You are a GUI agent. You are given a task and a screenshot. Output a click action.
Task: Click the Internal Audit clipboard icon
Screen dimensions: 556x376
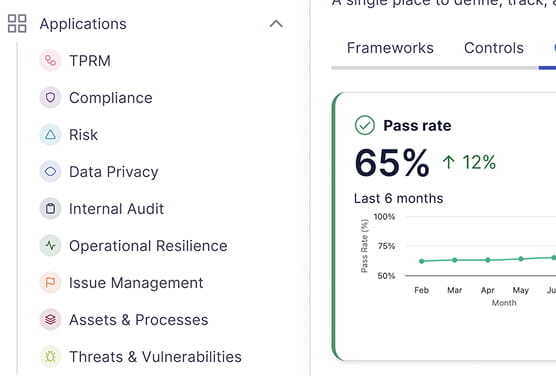pos(50,209)
